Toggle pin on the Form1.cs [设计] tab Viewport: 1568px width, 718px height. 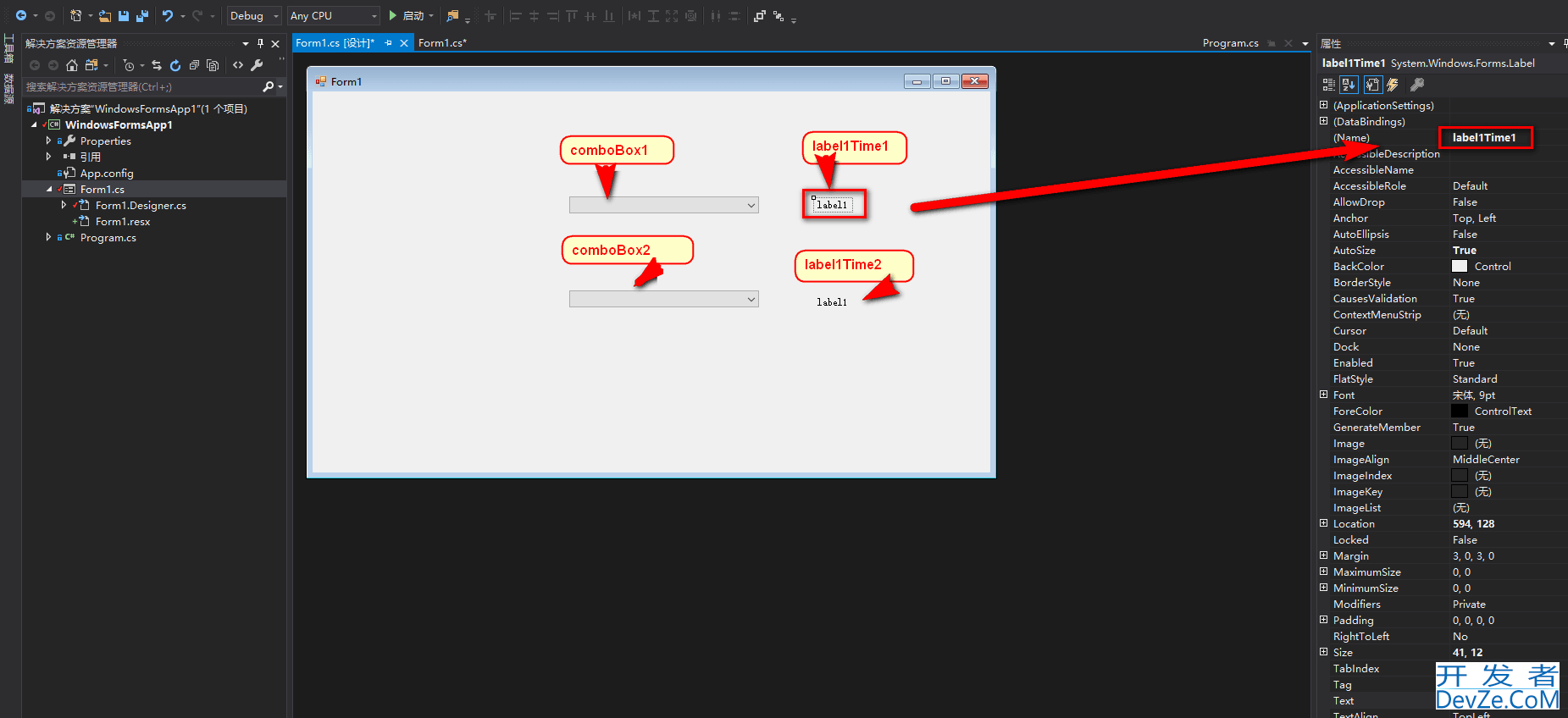pyautogui.click(x=388, y=43)
